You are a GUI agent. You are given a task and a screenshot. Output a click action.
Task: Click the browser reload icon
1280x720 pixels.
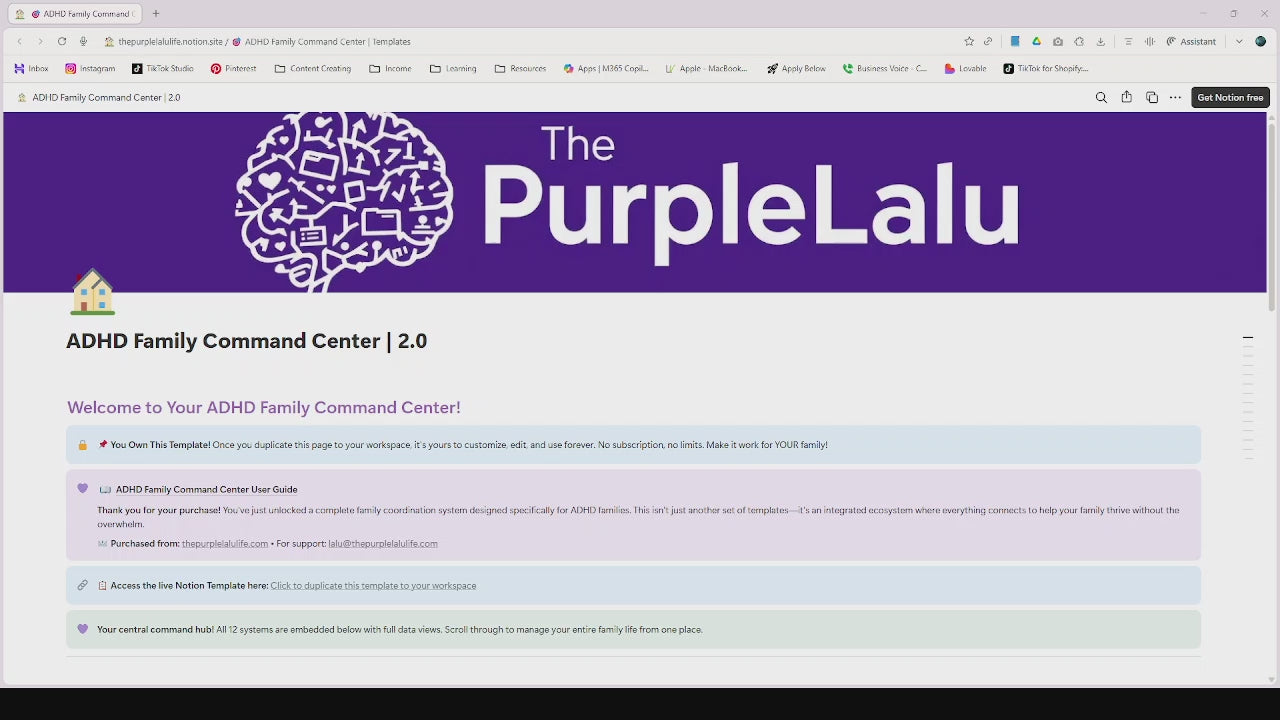tap(62, 42)
